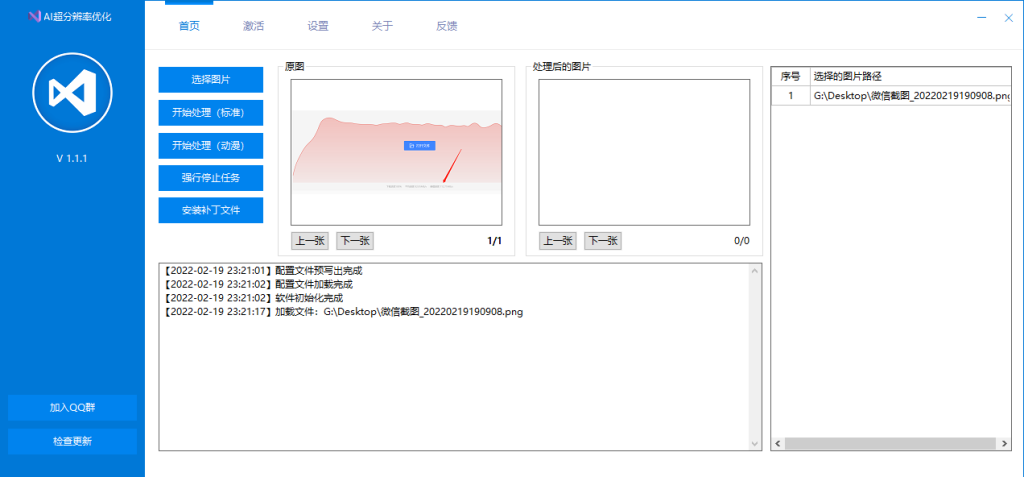Click the table's horizontal scrollbar thumb
The width and height of the screenshot is (1024, 477).
coord(889,444)
